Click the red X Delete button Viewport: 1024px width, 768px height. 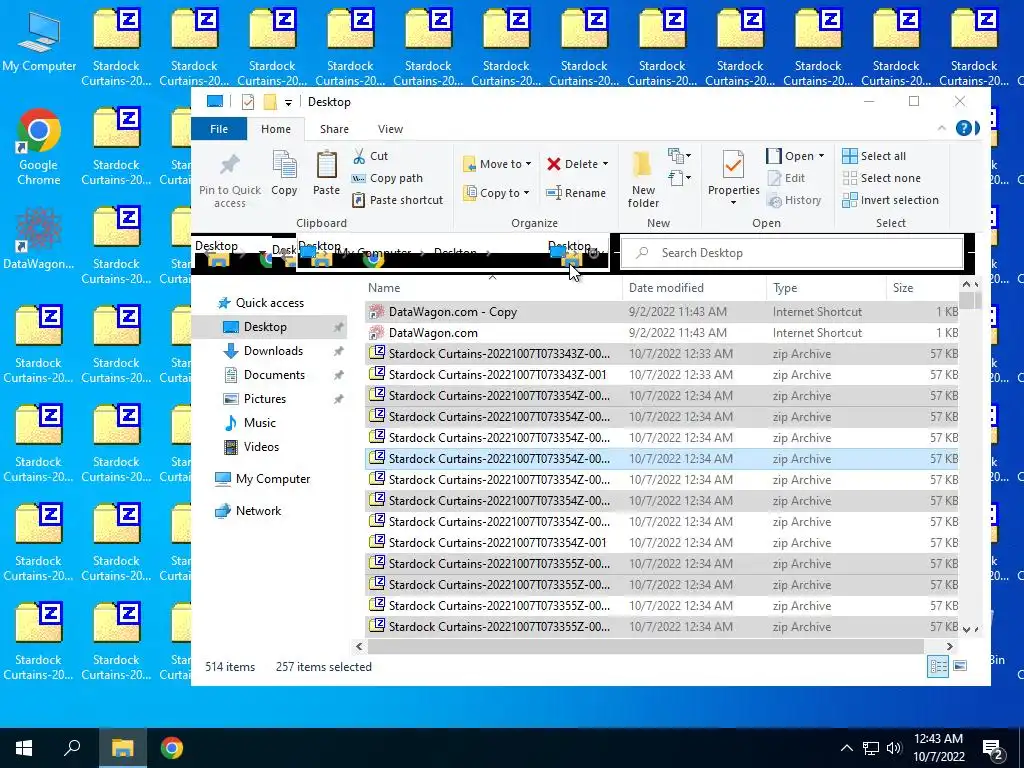(x=554, y=164)
